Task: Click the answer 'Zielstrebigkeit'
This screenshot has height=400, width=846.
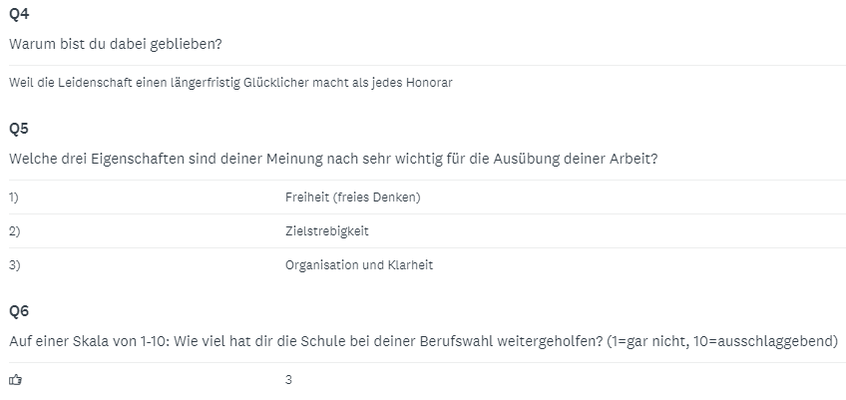Action: click(x=327, y=231)
